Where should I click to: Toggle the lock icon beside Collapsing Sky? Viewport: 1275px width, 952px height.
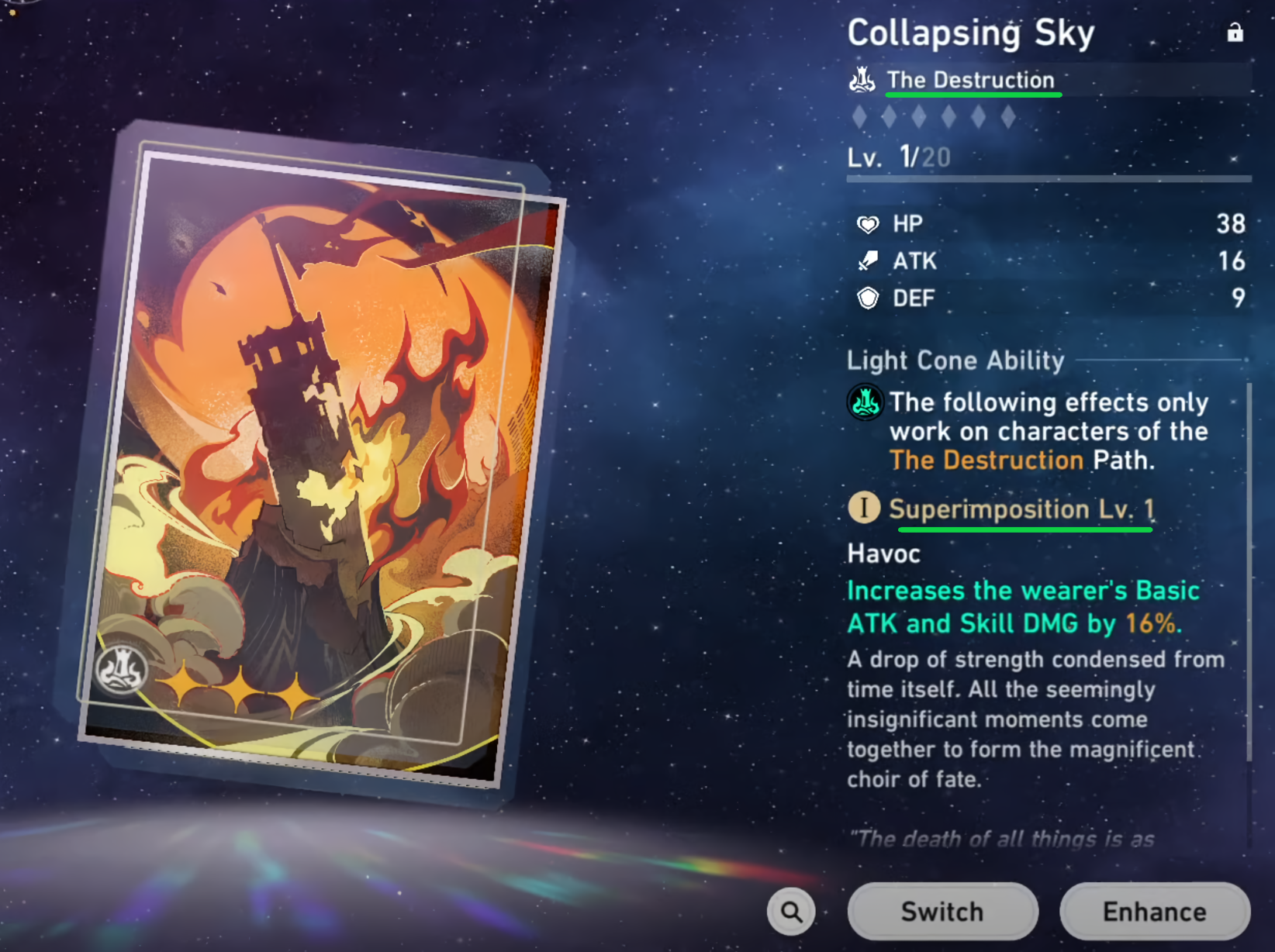(1235, 32)
